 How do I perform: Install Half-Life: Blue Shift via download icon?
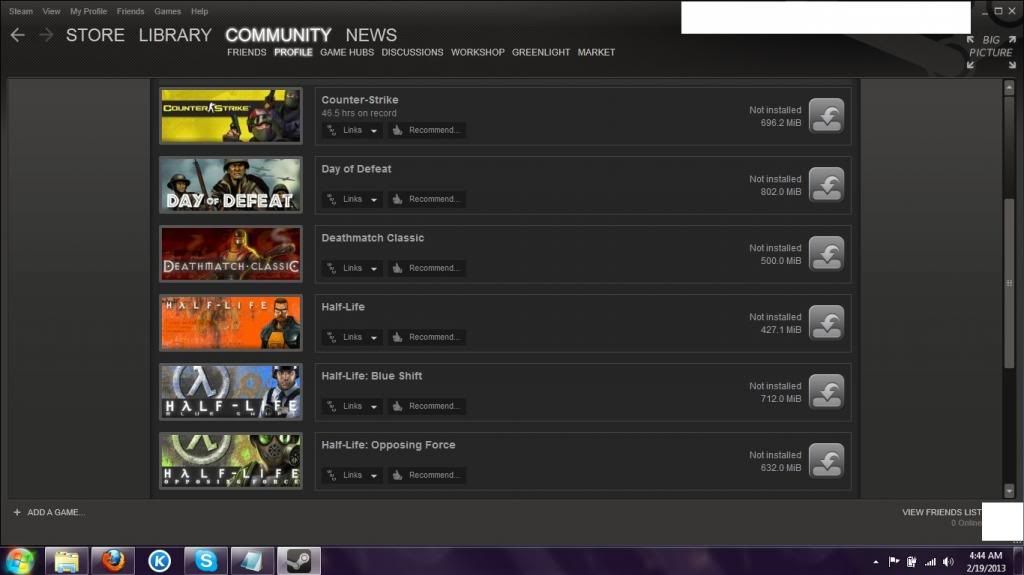click(826, 392)
